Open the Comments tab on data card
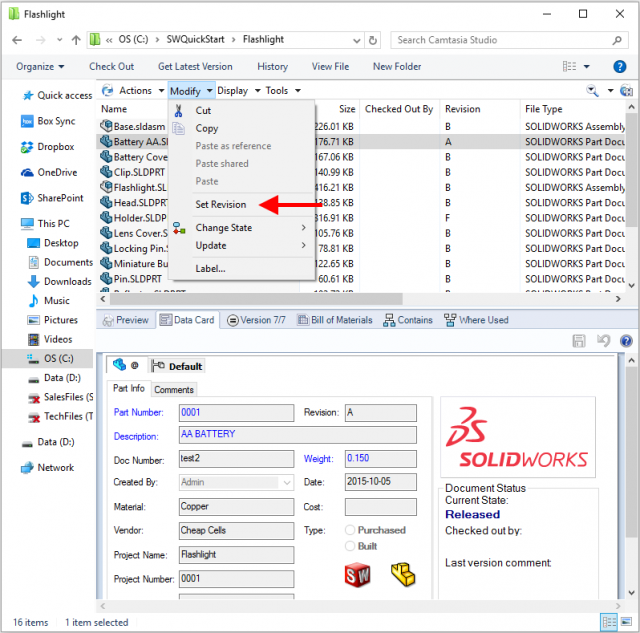This screenshot has height=633, width=640. coord(174,390)
